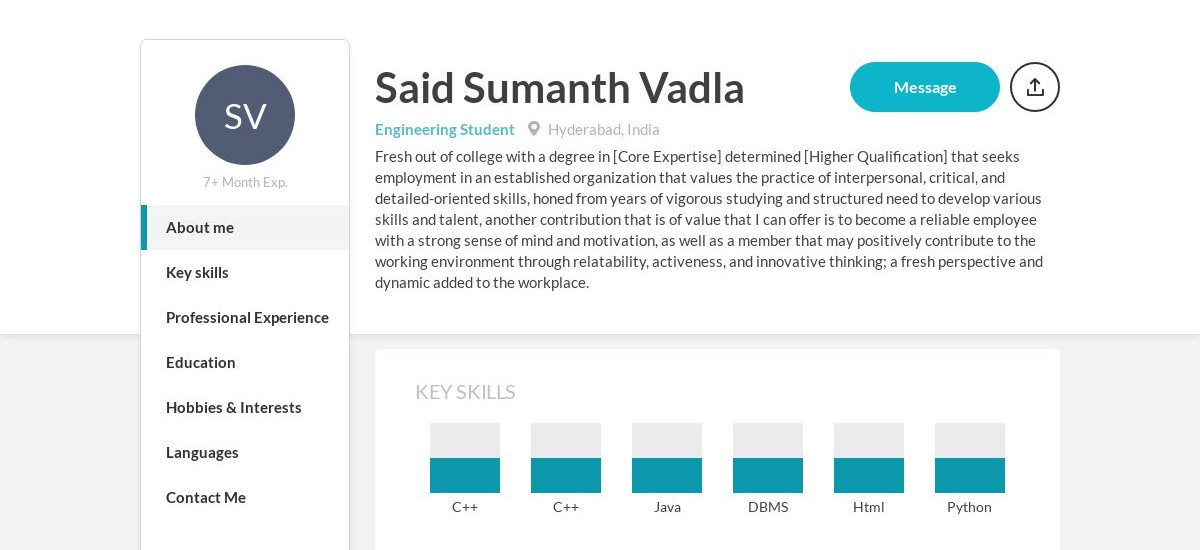Click the Python skill level bar
The width and height of the screenshot is (1200, 550).
tap(970, 458)
